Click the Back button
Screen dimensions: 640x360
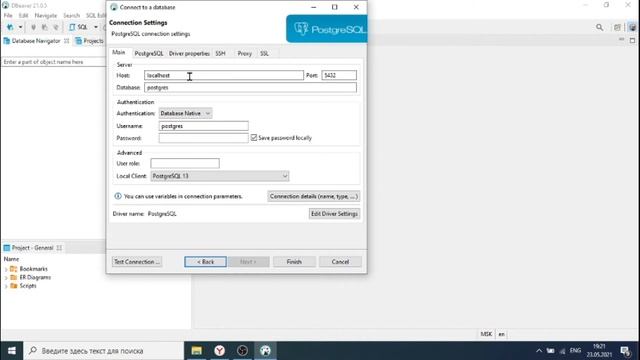pos(205,262)
